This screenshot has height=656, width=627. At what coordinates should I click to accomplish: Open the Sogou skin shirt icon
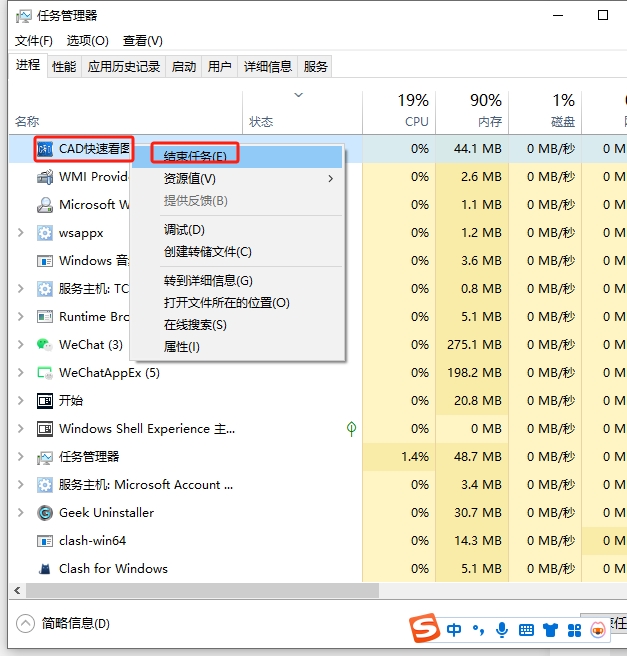[550, 630]
